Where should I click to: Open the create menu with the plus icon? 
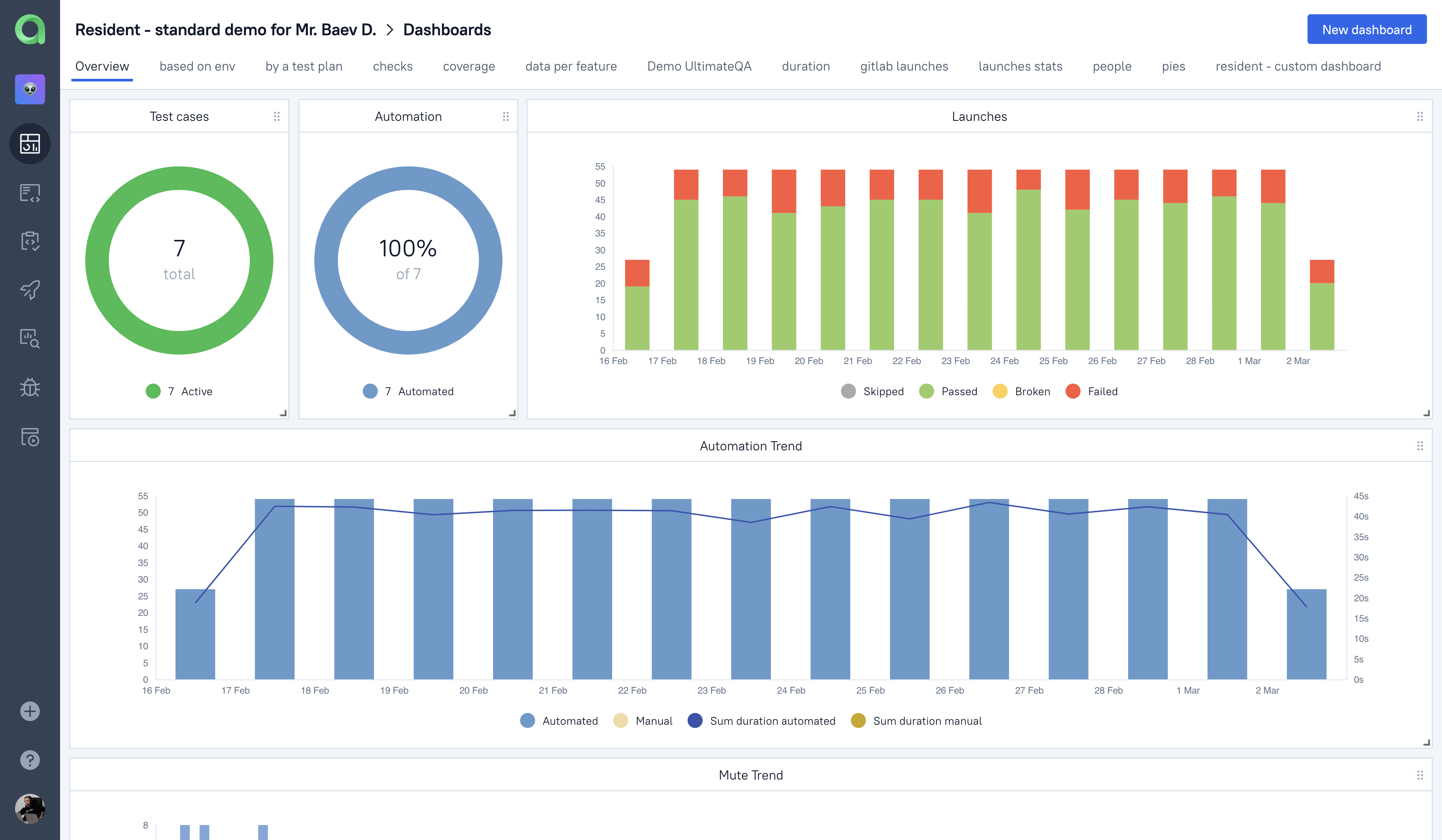tap(29, 711)
